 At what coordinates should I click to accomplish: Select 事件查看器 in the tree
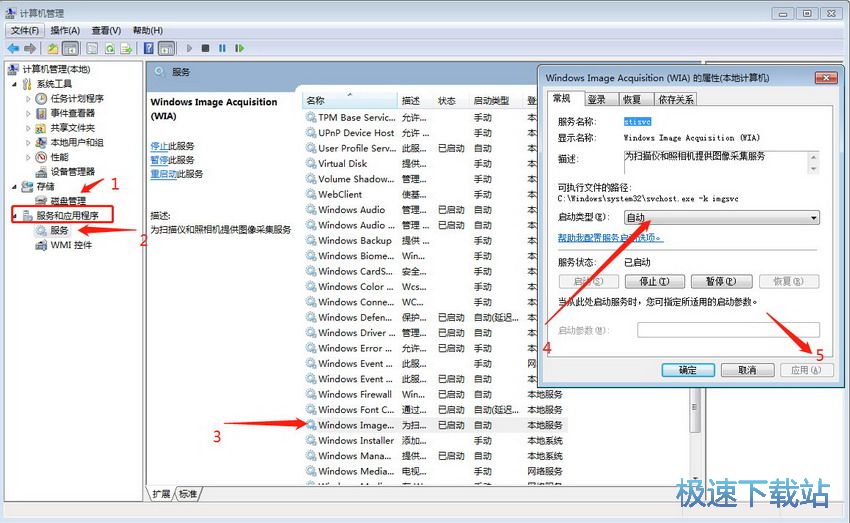(72, 113)
